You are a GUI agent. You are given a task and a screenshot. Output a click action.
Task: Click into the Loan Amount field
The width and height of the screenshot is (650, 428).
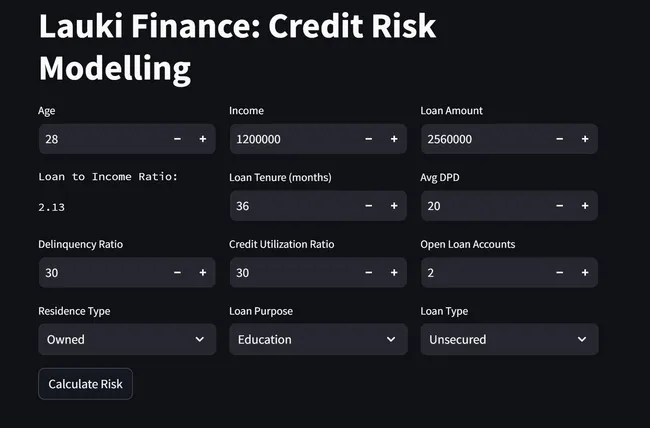pos(482,139)
